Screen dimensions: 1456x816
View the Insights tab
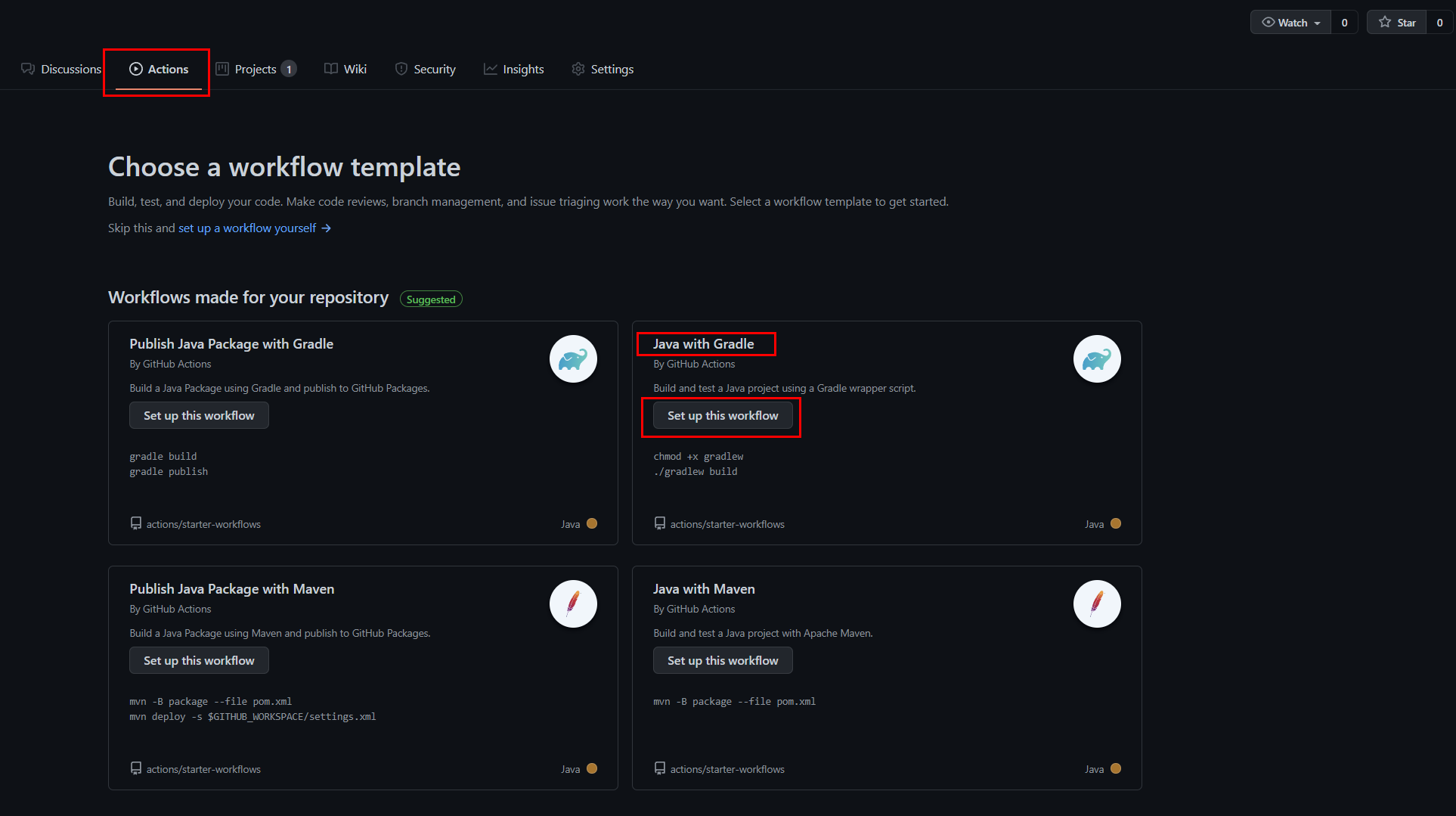[514, 69]
